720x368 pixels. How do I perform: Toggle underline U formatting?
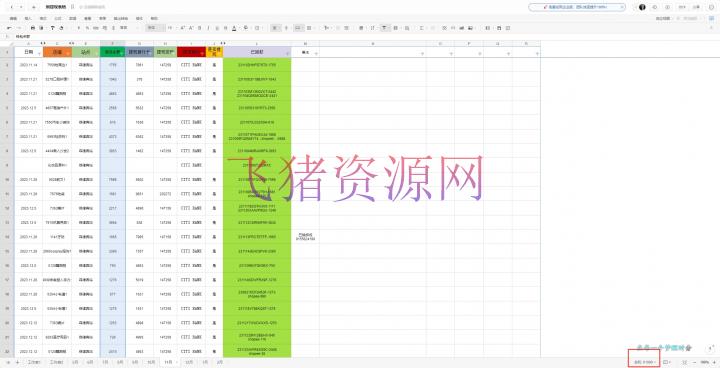tap(217, 28)
